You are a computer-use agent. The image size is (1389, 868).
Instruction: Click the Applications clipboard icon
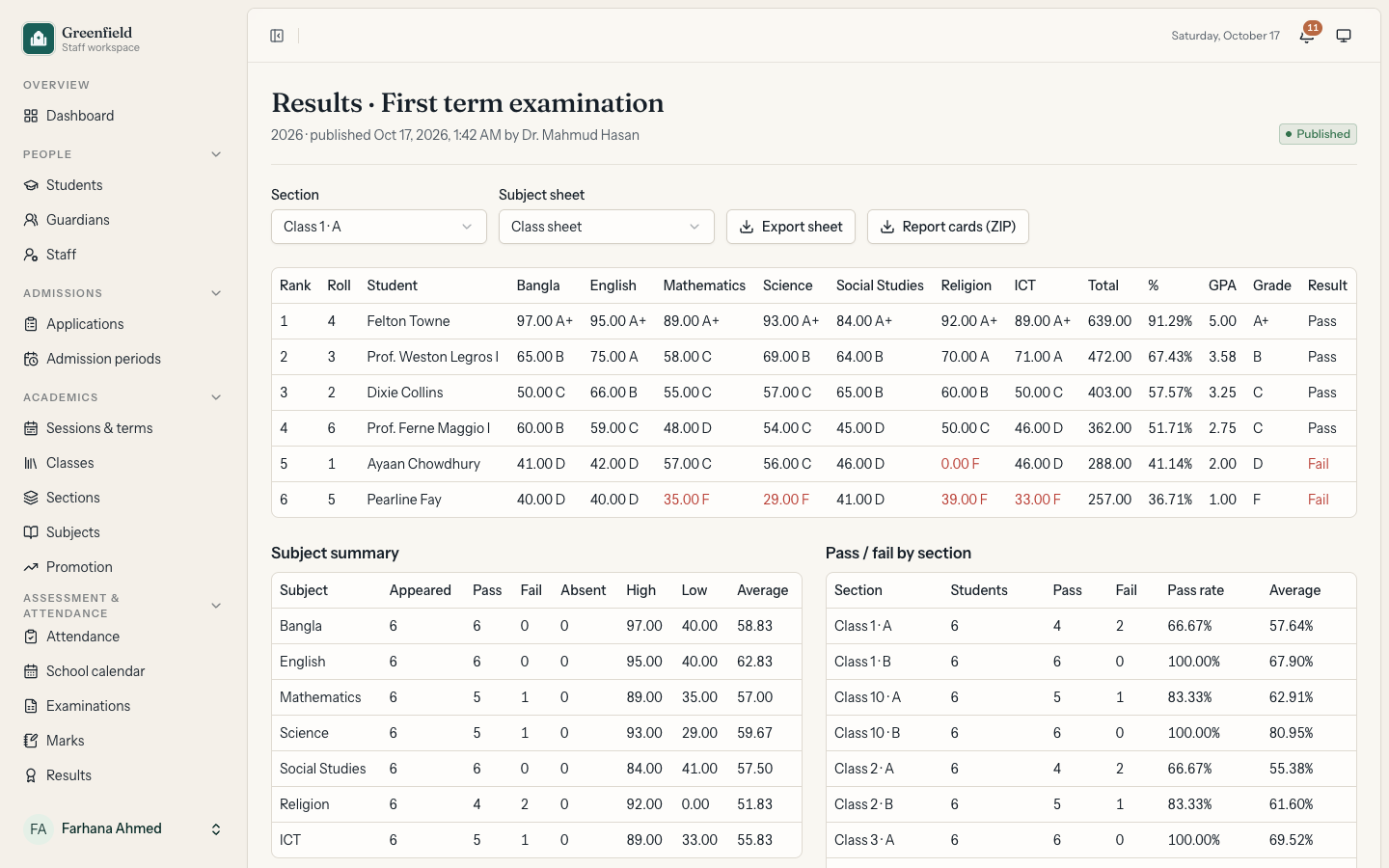[31, 324]
